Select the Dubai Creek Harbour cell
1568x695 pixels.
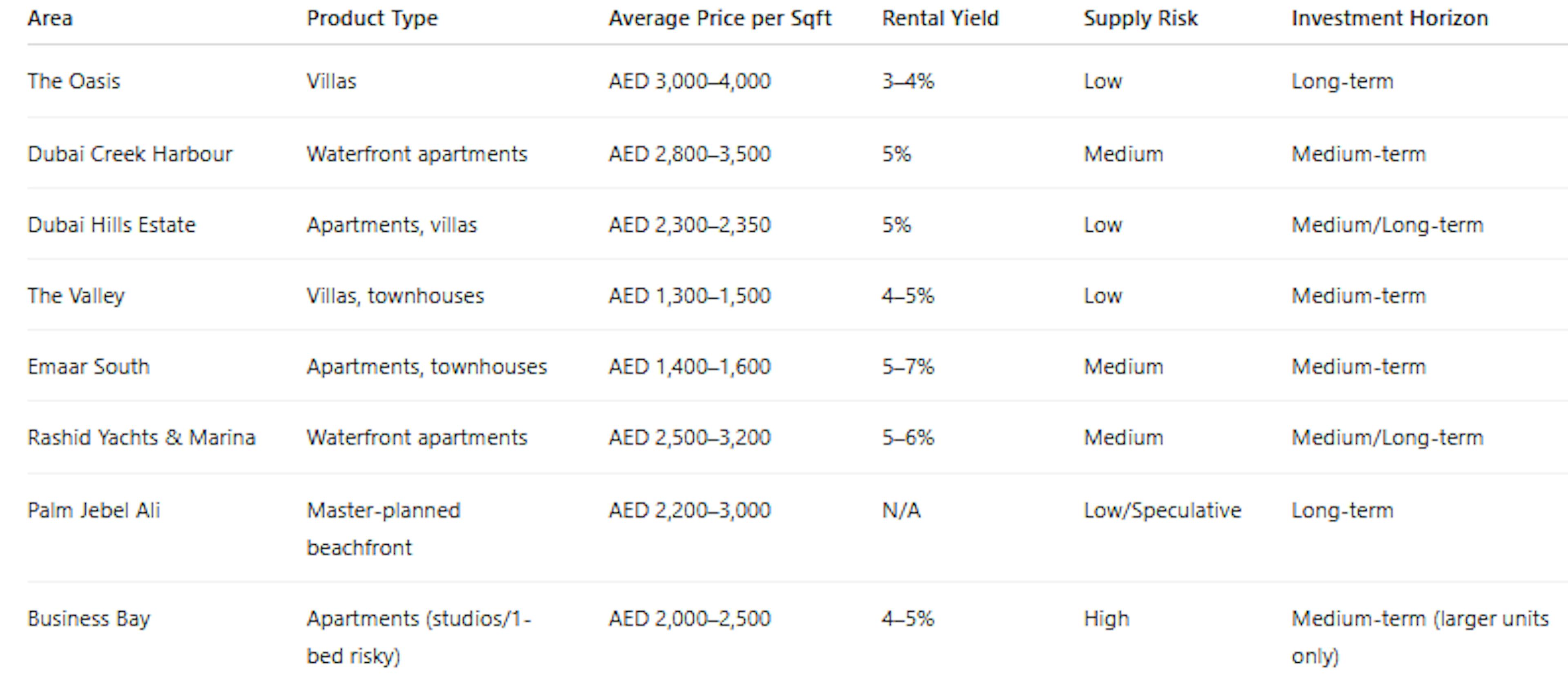click(130, 154)
